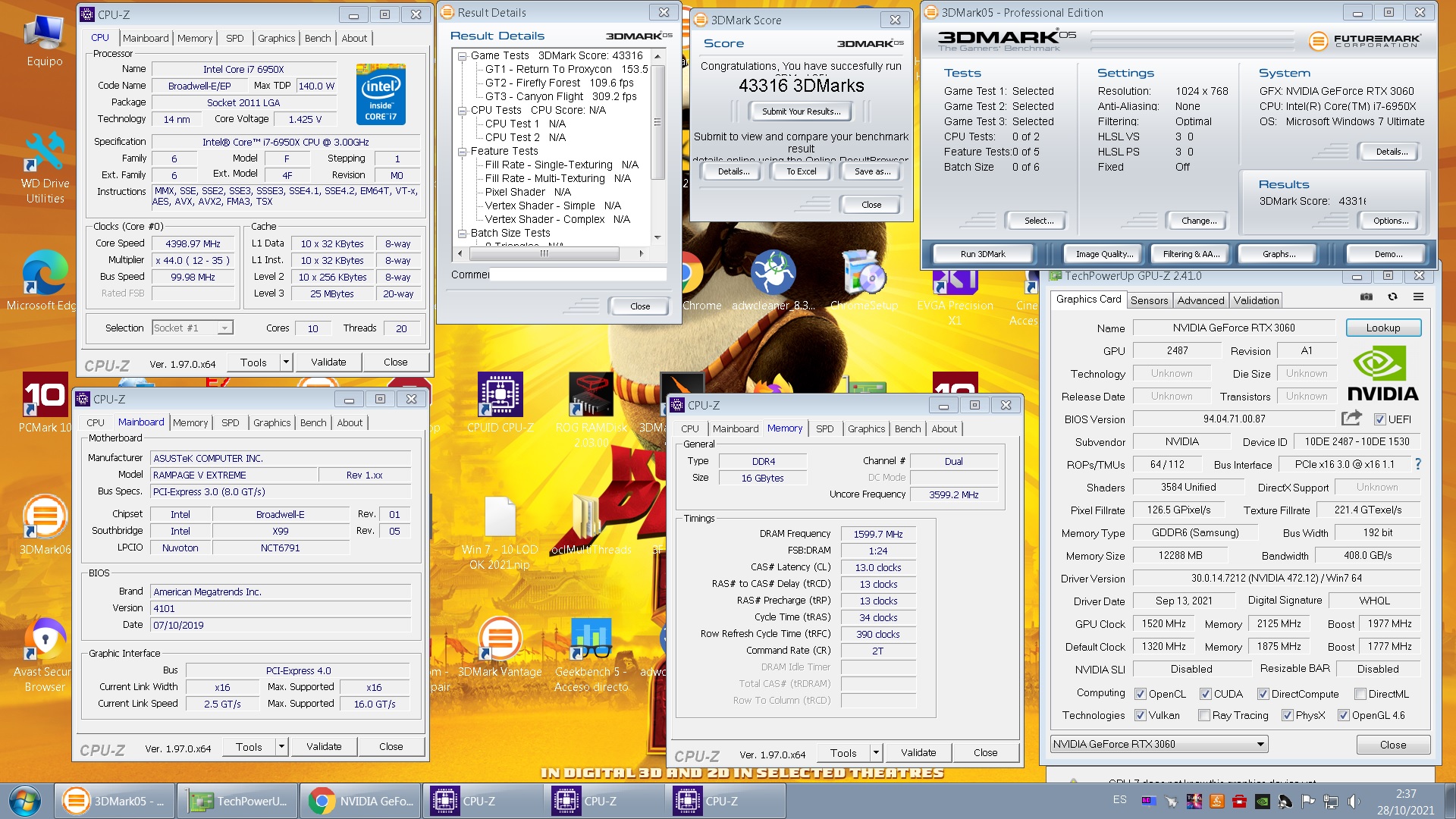Toggle the CUDA checkbox

1205,694
